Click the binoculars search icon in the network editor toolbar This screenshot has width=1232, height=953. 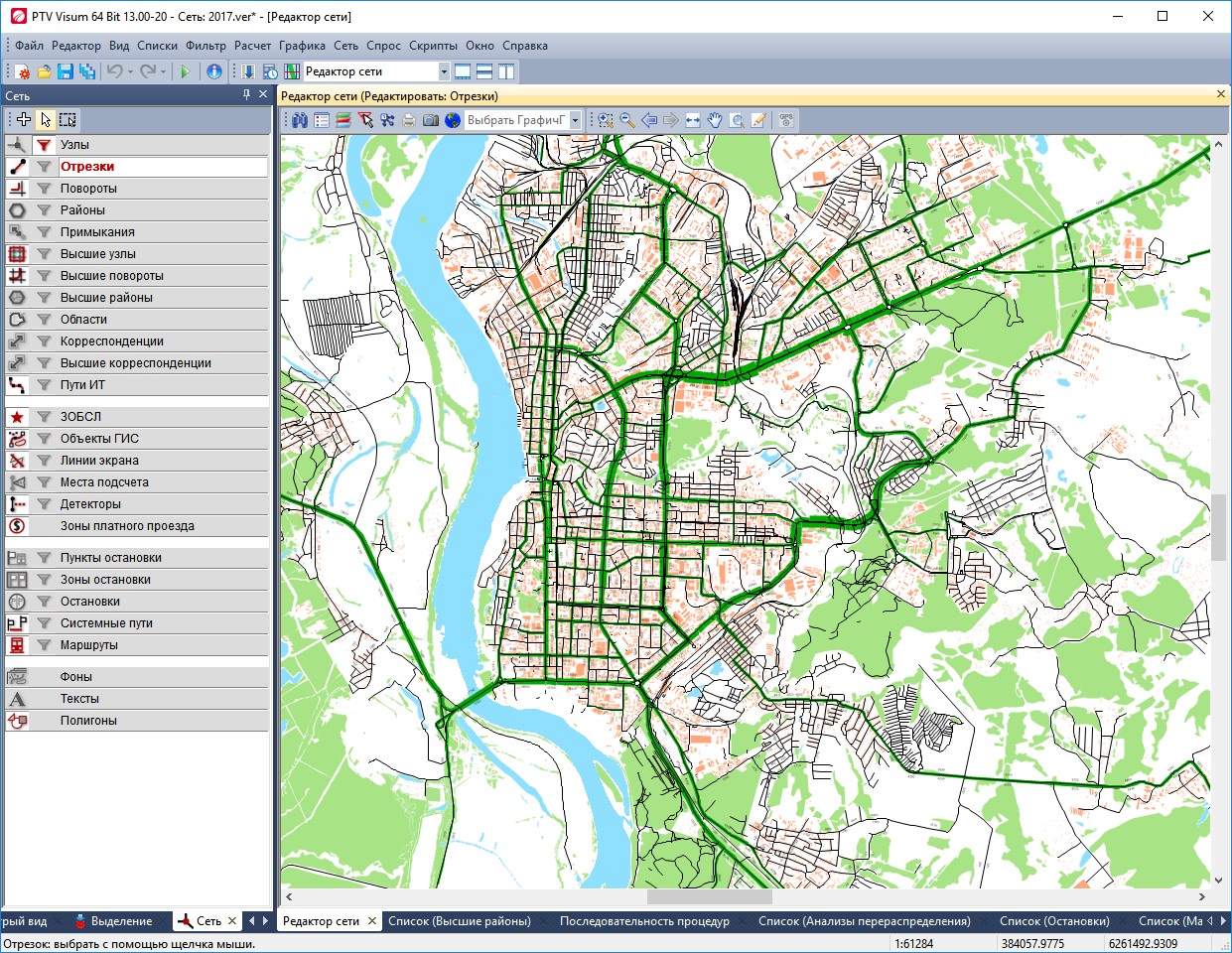point(299,120)
